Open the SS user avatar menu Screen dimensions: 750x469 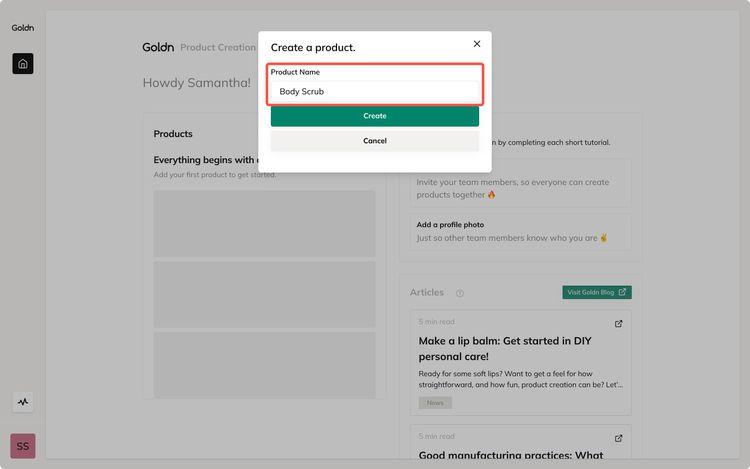pos(23,446)
